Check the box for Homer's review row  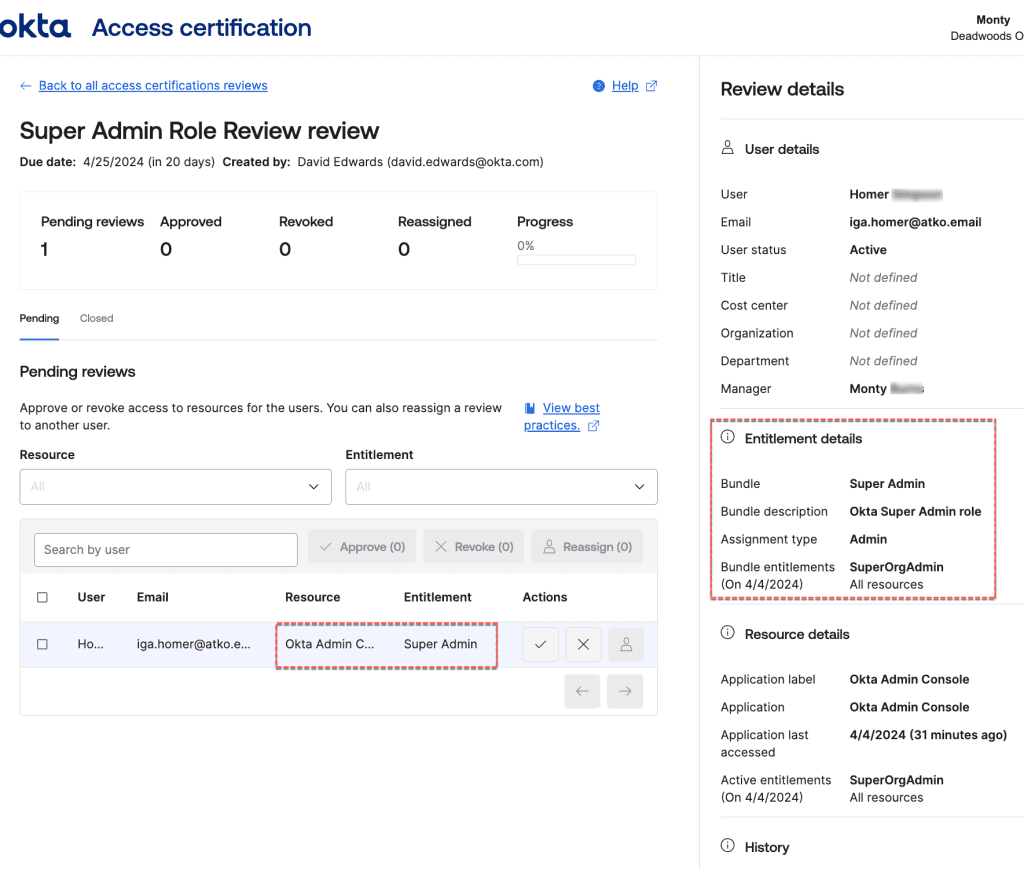coord(42,645)
